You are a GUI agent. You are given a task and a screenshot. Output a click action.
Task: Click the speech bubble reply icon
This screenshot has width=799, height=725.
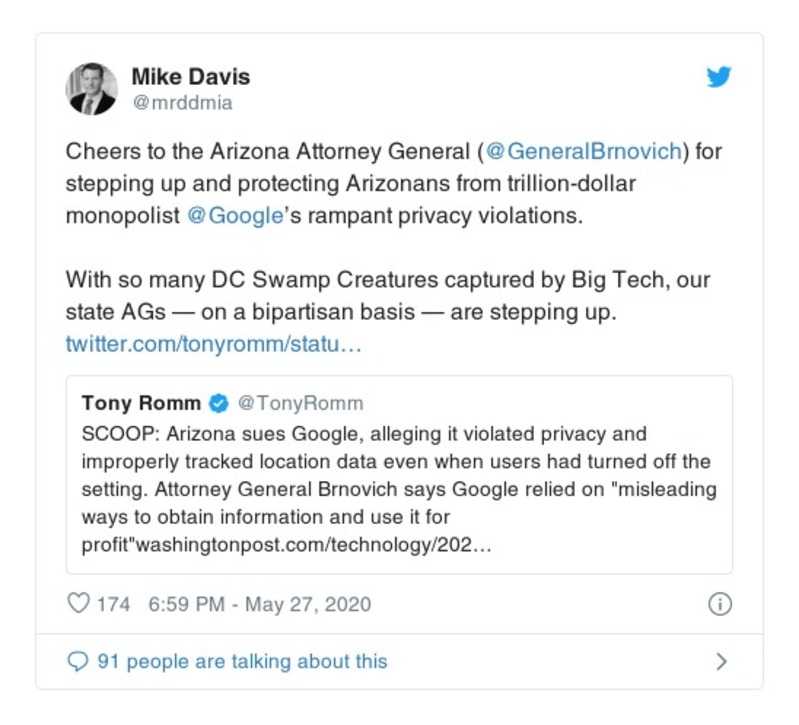coord(77,661)
